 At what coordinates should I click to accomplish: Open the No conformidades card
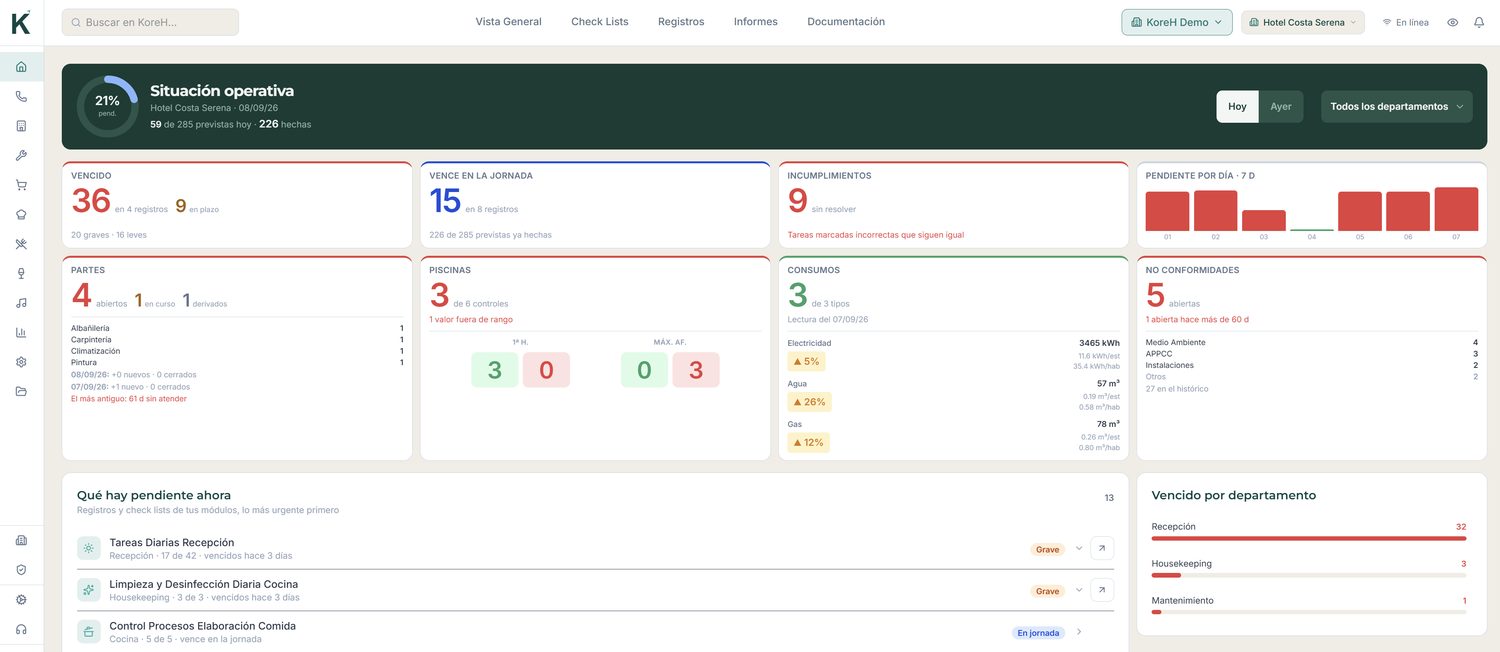click(1312, 358)
